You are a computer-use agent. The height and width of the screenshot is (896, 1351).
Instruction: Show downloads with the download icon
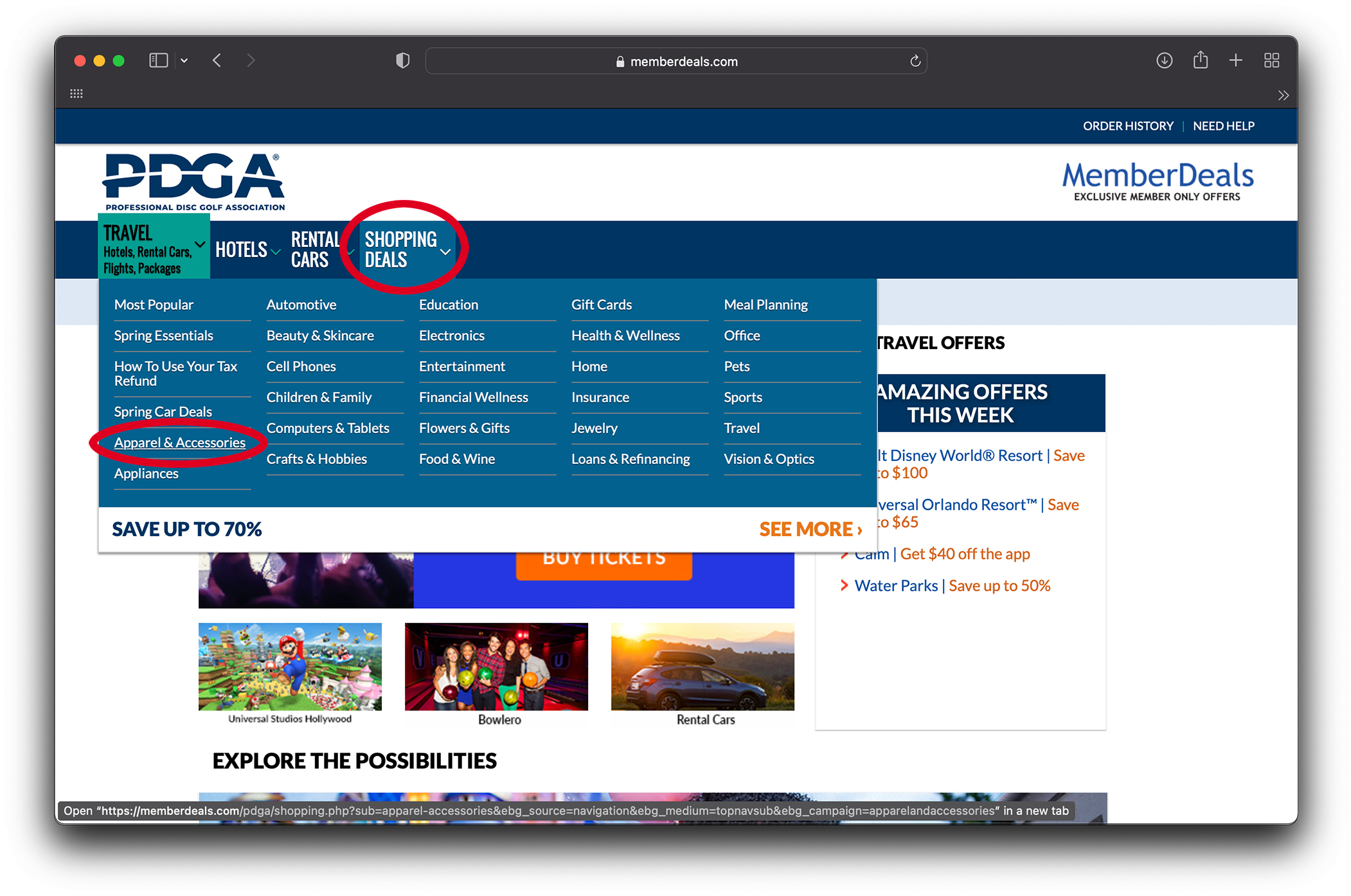pos(1164,60)
